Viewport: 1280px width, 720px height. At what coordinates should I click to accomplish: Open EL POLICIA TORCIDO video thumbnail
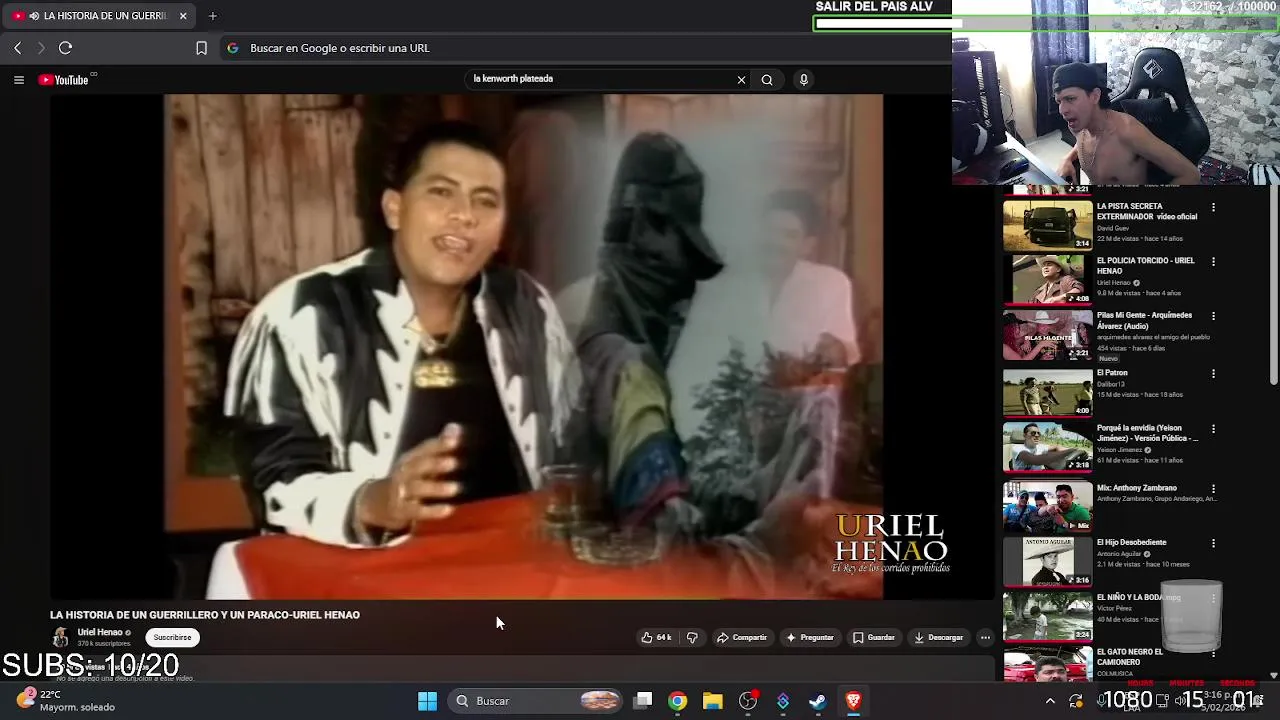(x=1048, y=280)
